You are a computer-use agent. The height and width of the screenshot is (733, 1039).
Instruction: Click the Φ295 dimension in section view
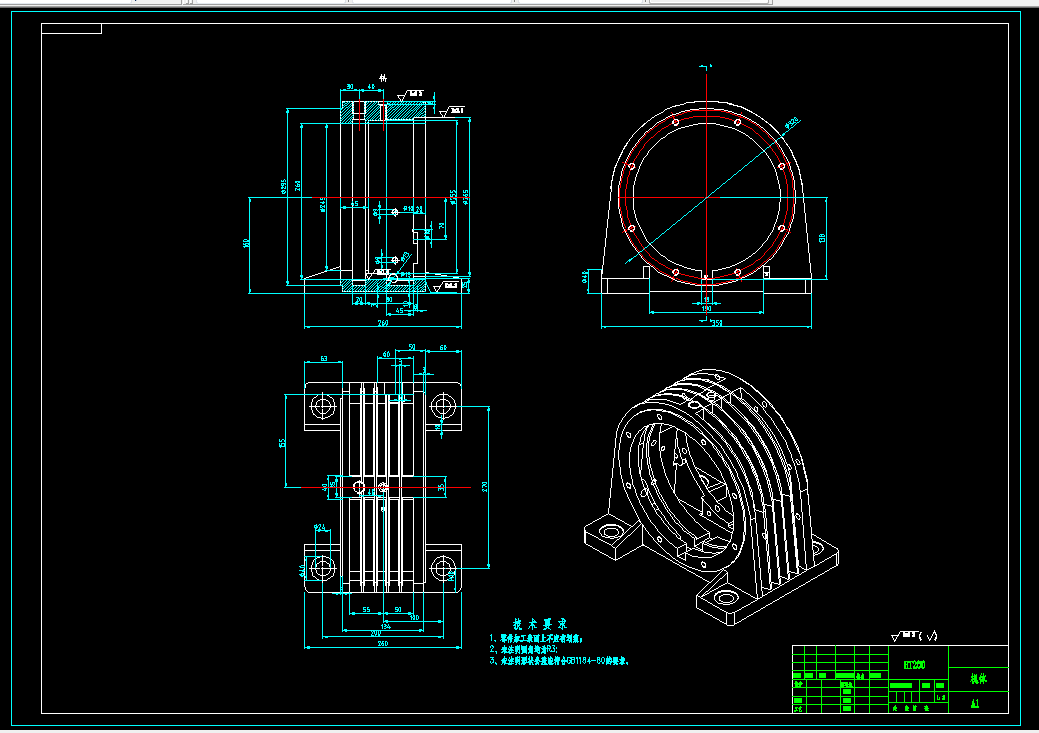click(x=283, y=187)
